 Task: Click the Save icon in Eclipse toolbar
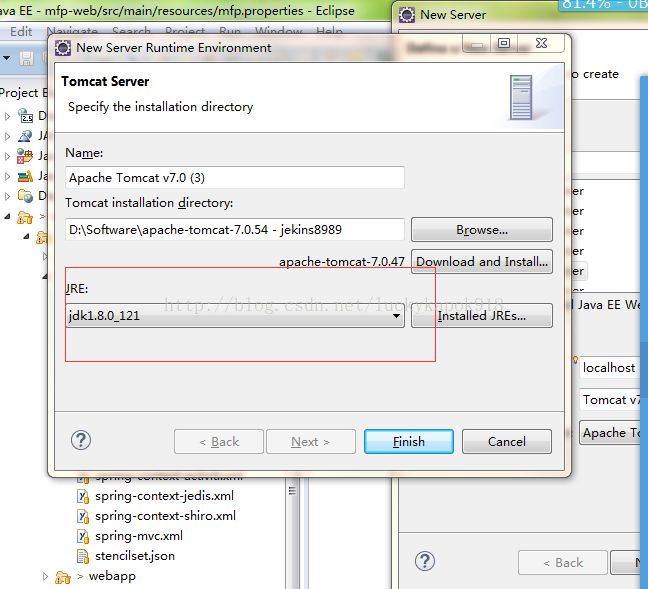pos(26,58)
